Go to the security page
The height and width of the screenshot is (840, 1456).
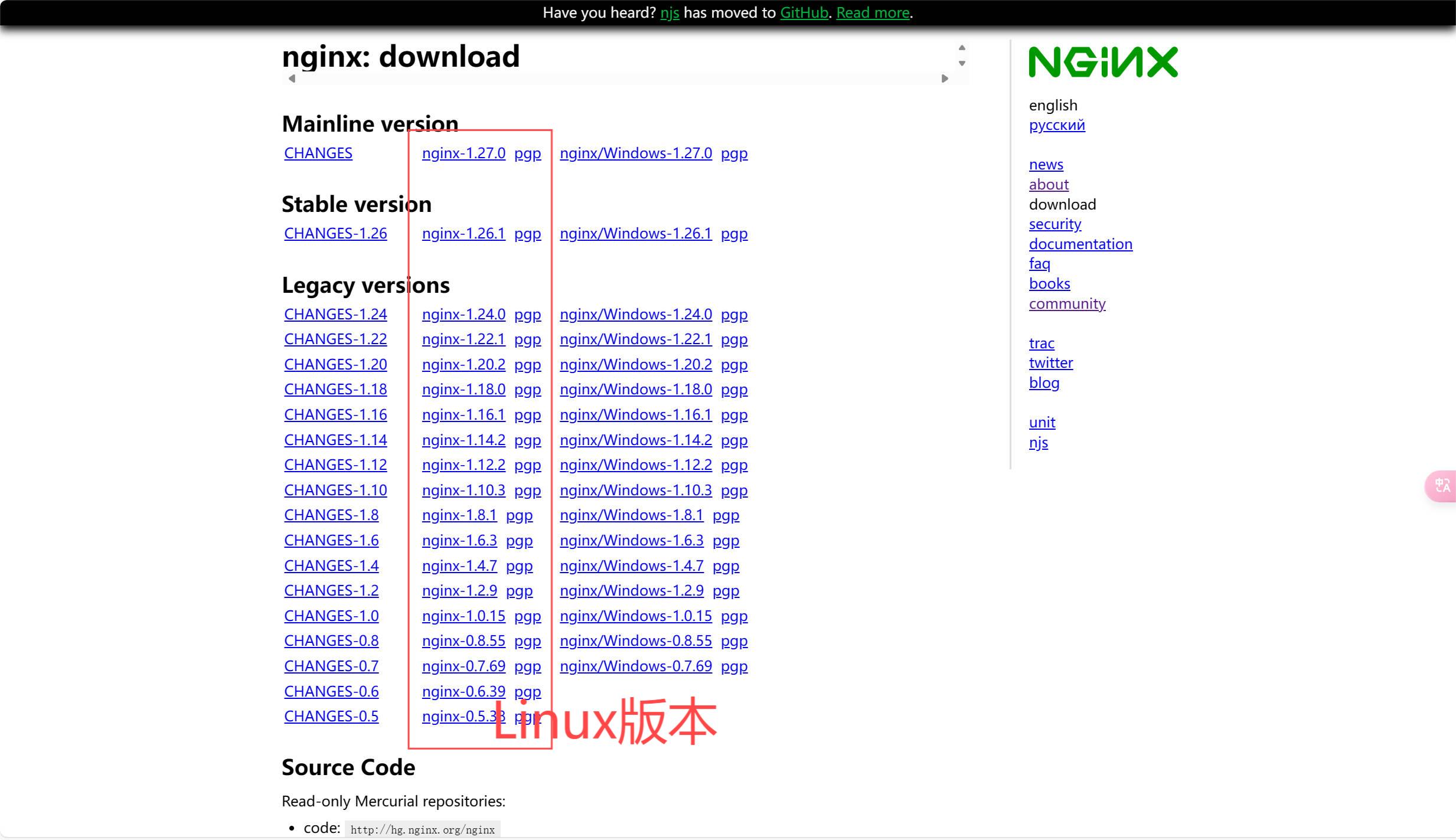[x=1055, y=224]
